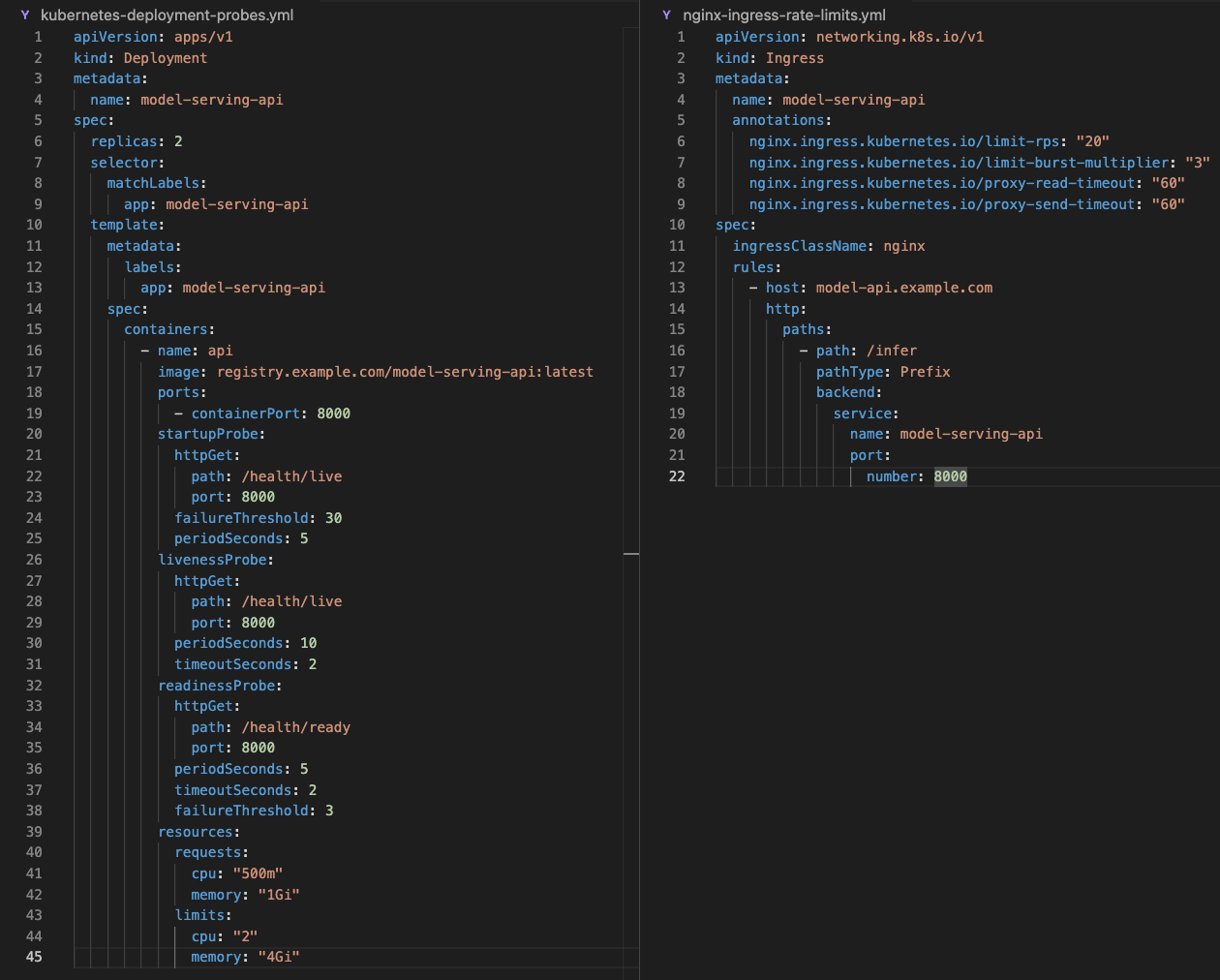Screen dimensions: 1220x980
Task: Click "Deployment" kind value
Action: (166, 58)
